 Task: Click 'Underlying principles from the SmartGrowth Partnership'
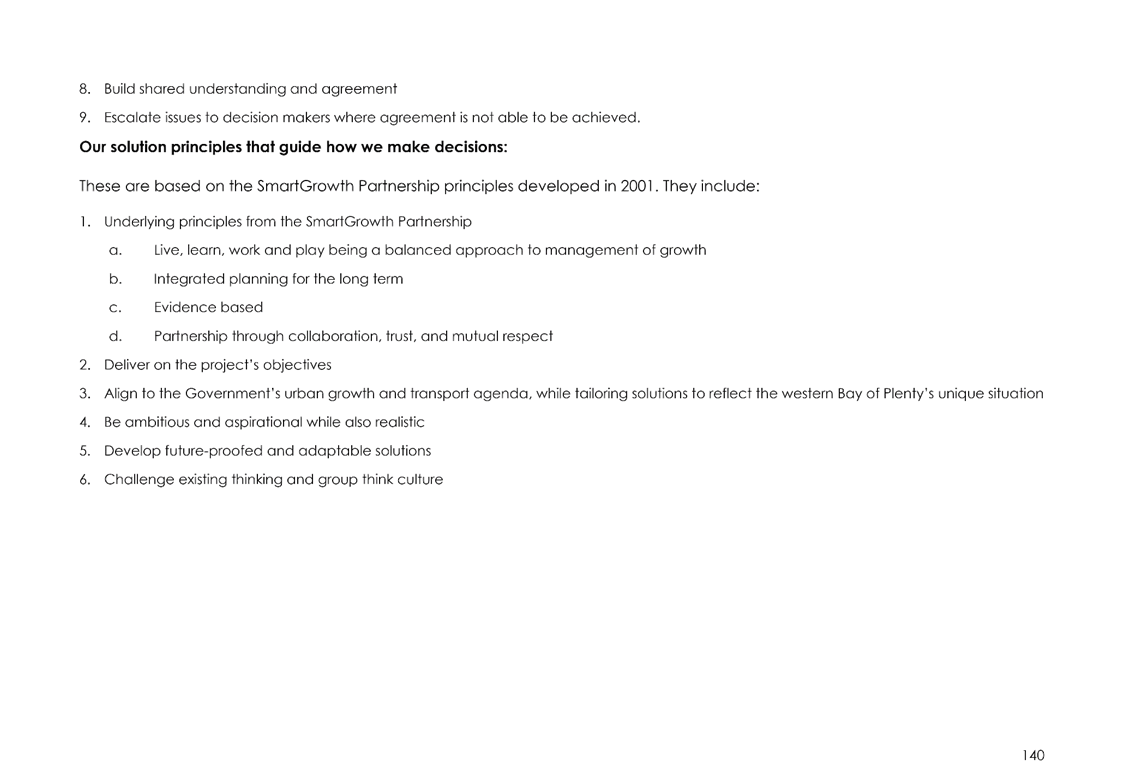point(287,222)
